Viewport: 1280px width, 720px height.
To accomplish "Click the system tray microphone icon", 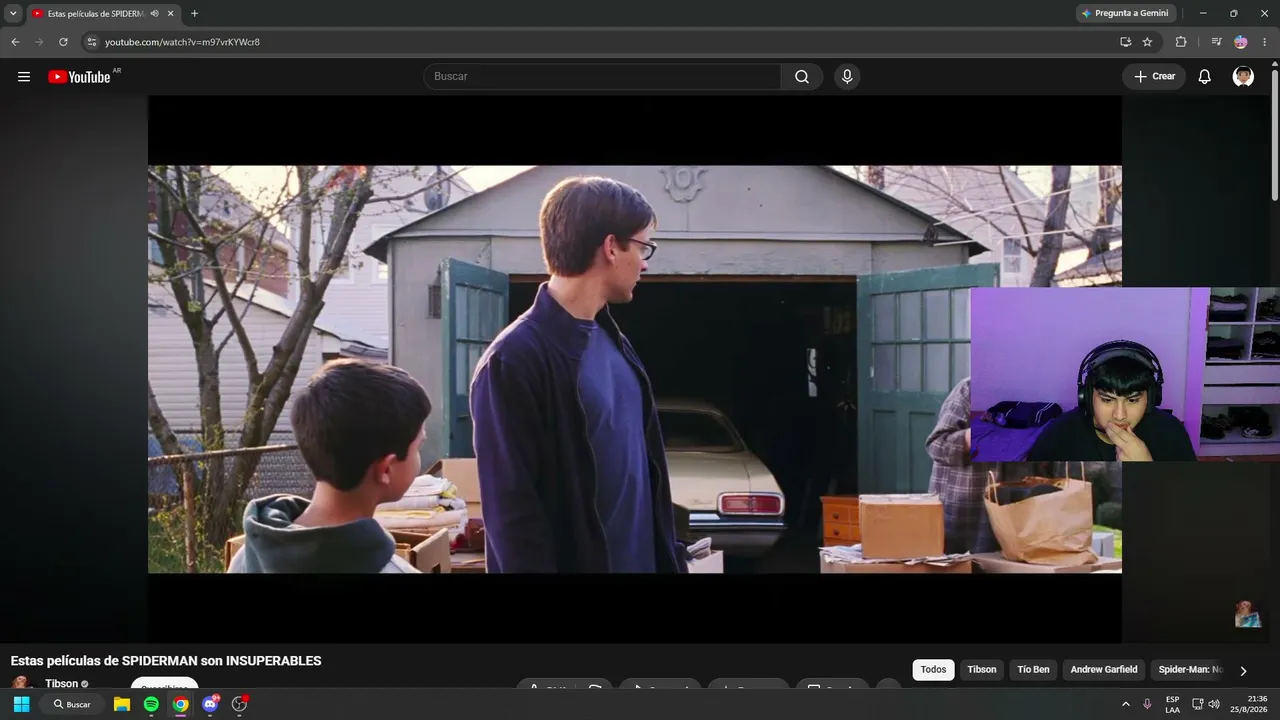I will click(1147, 704).
